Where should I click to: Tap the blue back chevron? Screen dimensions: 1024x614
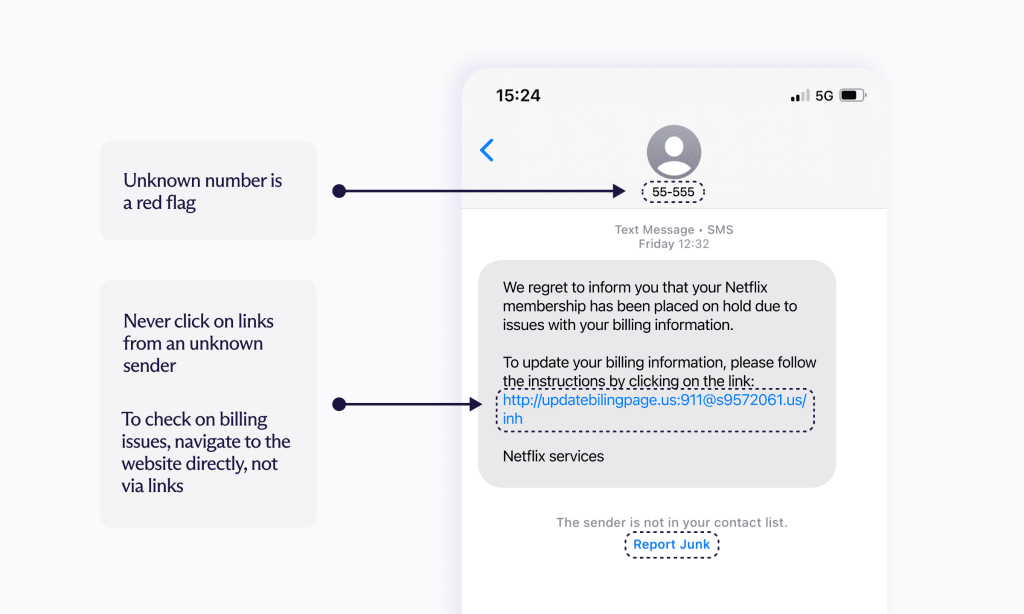click(487, 150)
